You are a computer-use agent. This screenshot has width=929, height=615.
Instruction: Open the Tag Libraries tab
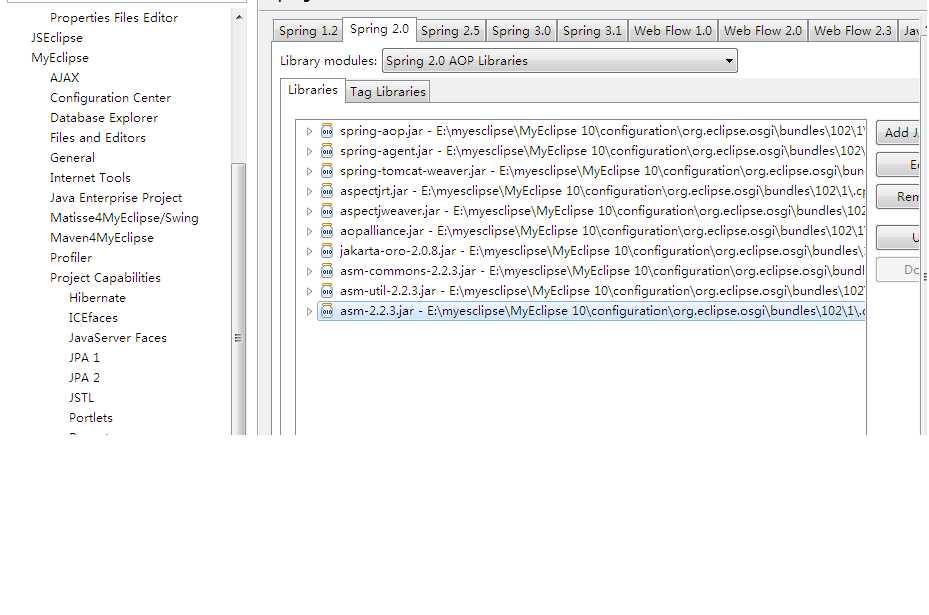point(387,92)
